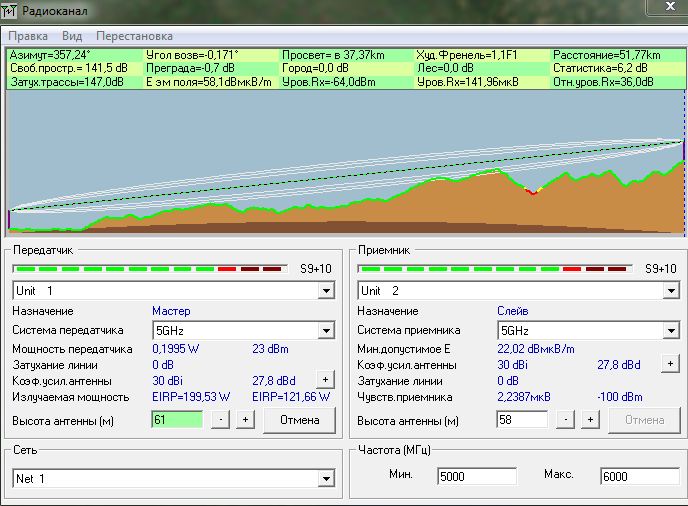
Task: Increase receiver antenna height with plus button
Action: pos(590,420)
